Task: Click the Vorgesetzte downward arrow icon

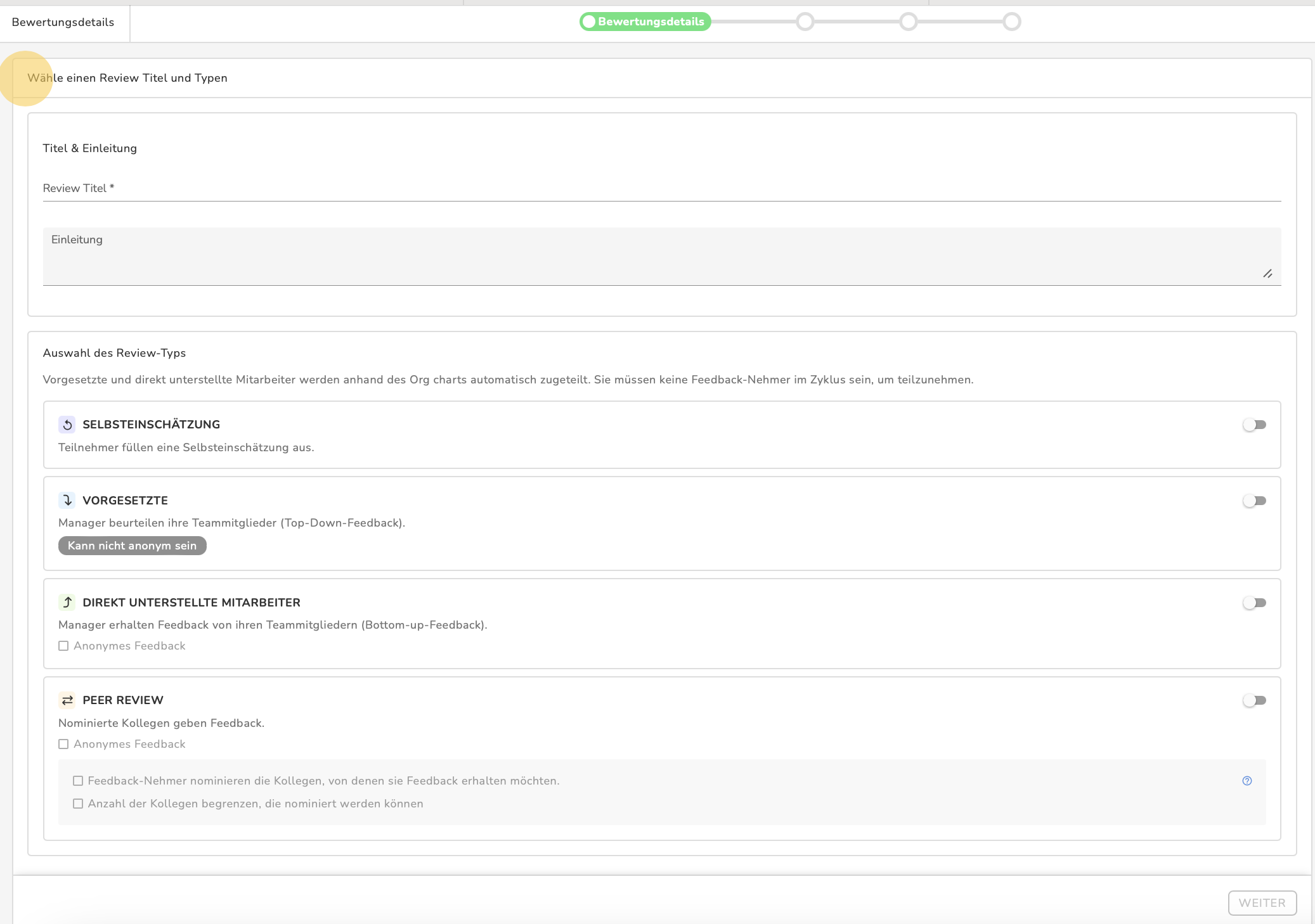Action: (x=67, y=501)
